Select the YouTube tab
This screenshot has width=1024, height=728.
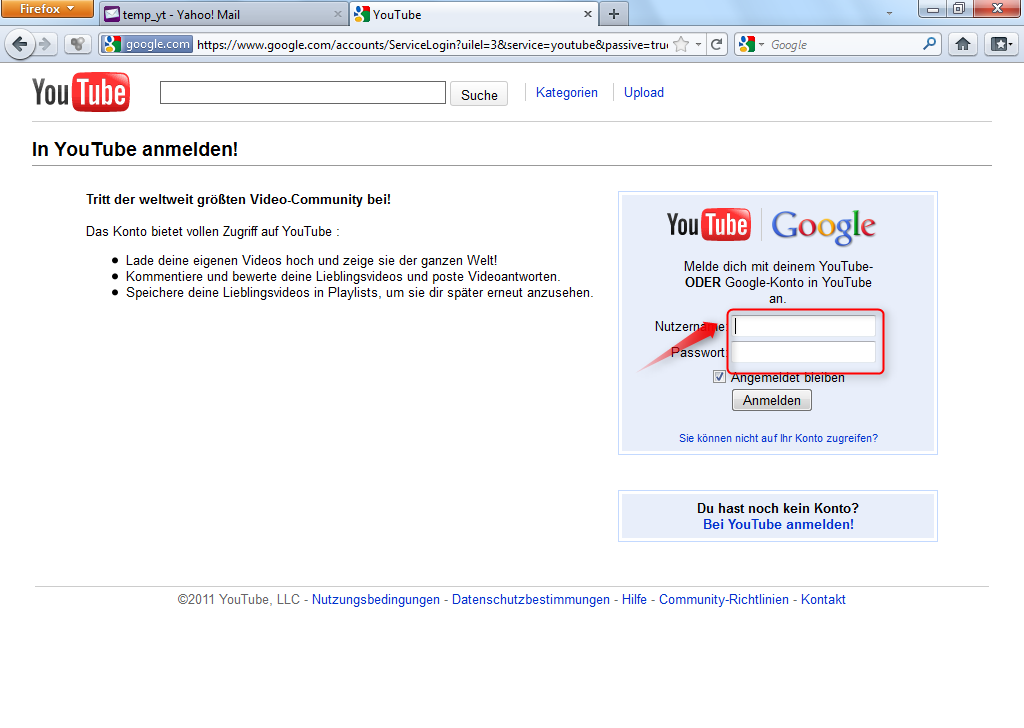point(460,14)
